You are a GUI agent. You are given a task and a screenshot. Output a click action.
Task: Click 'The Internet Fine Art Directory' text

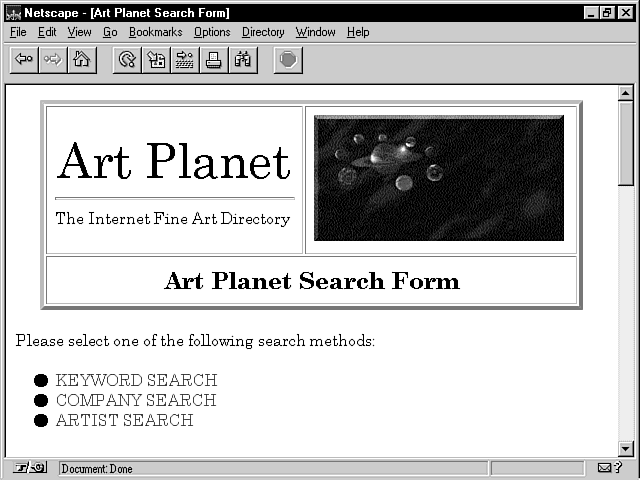click(x=173, y=219)
